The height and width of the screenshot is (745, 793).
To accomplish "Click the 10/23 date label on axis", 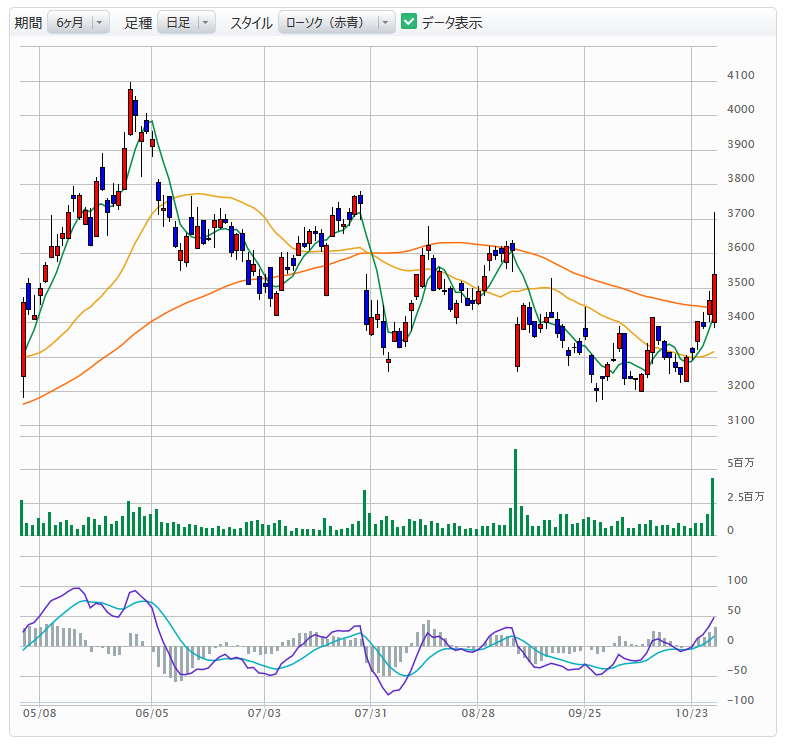I will (692, 715).
